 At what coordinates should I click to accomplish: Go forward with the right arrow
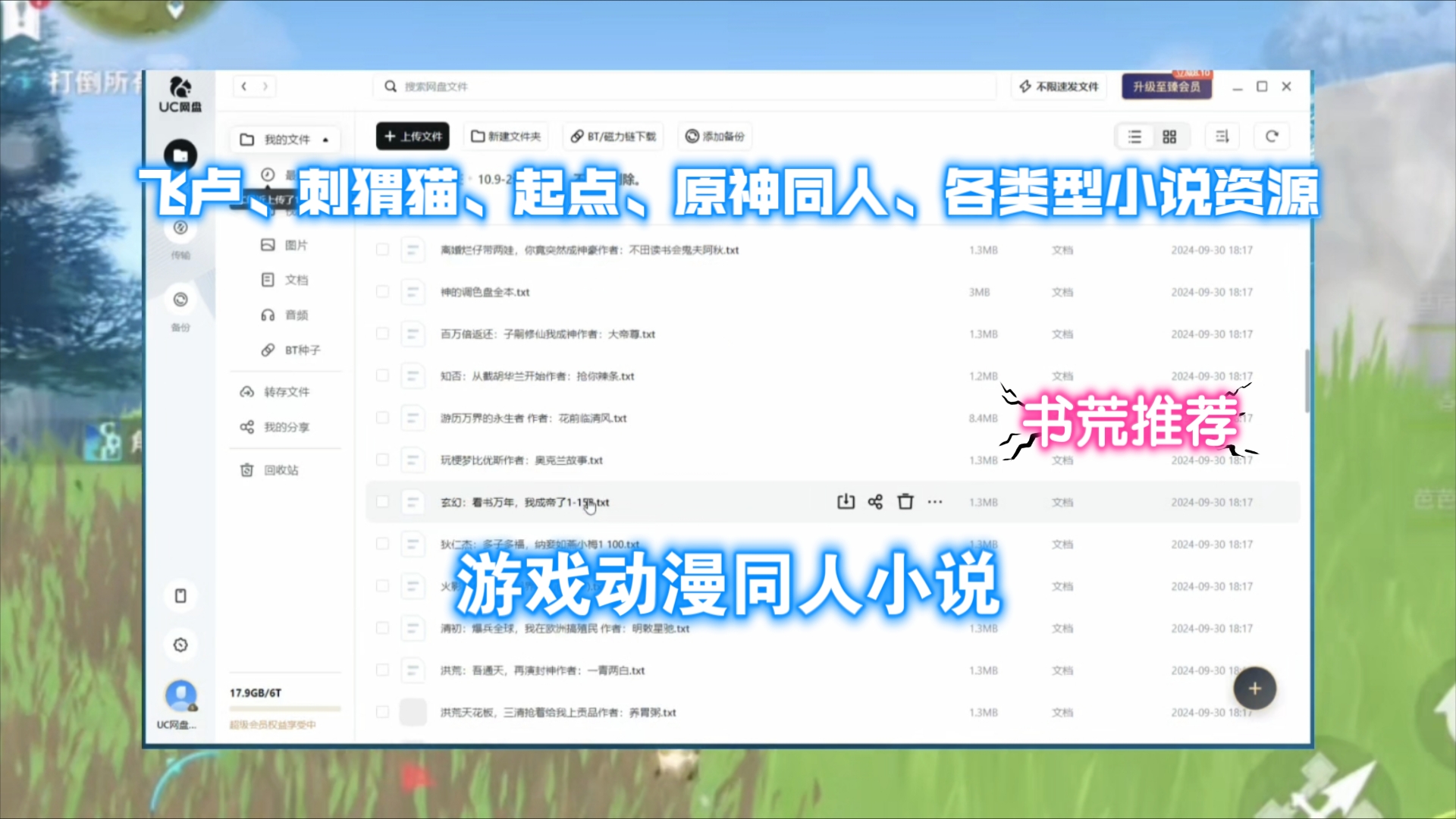point(265,86)
